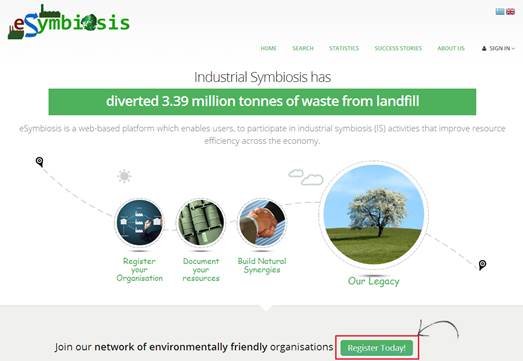Viewport: 523px width, 361px height.
Task: Click the eSymbiosis logo
Action: pos(69,22)
